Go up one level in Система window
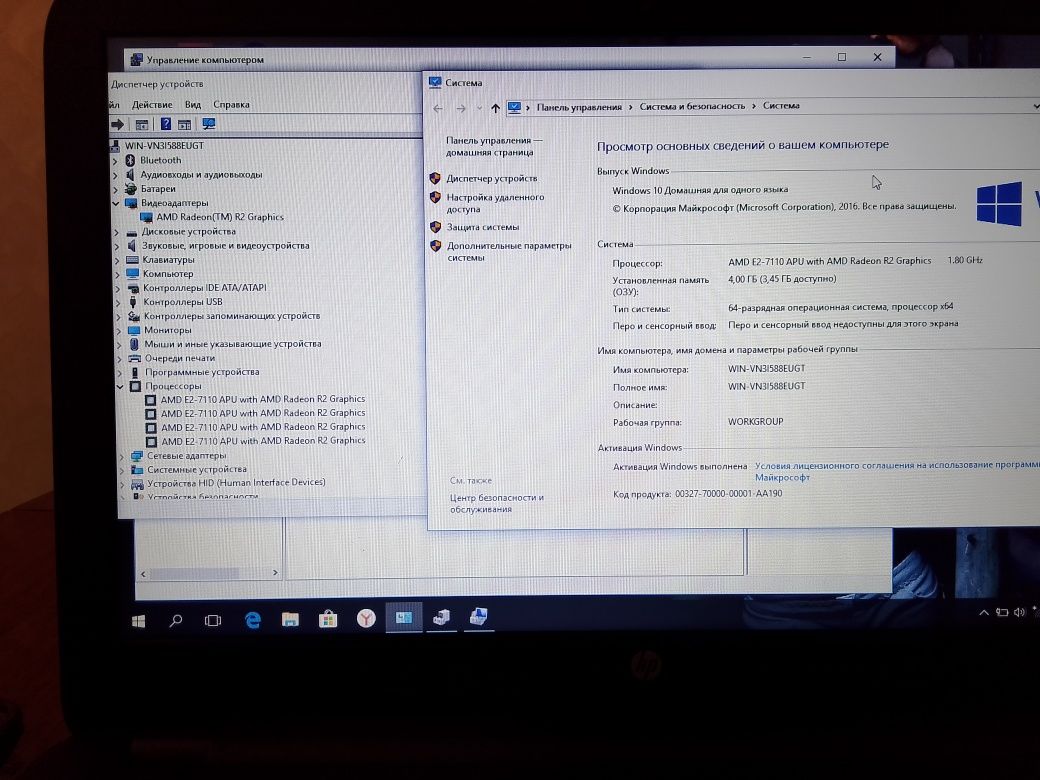Viewport: 1040px width, 780px height. 495,108
